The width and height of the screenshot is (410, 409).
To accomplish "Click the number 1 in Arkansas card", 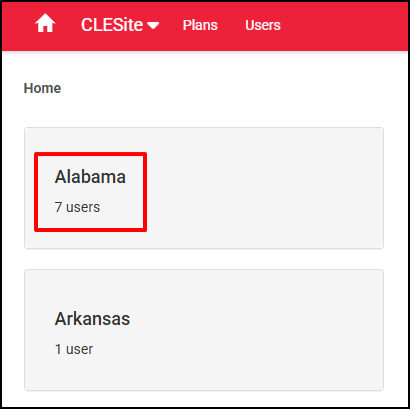I will [x=58, y=349].
